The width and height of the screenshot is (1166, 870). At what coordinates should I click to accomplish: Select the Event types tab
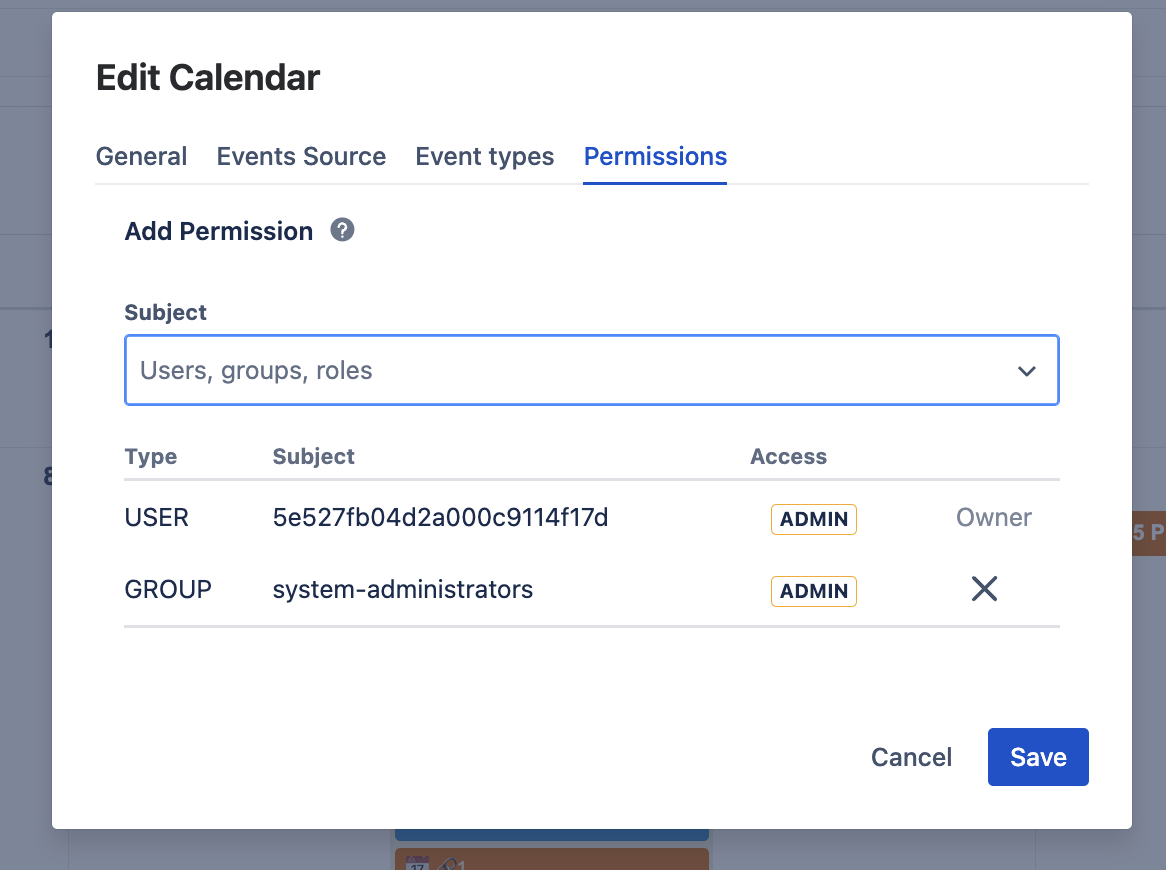click(484, 156)
